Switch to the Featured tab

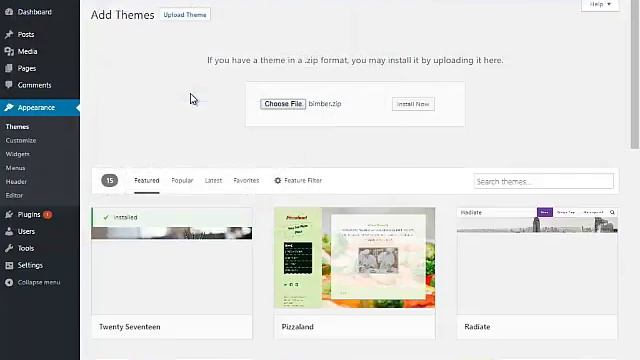[x=147, y=180]
